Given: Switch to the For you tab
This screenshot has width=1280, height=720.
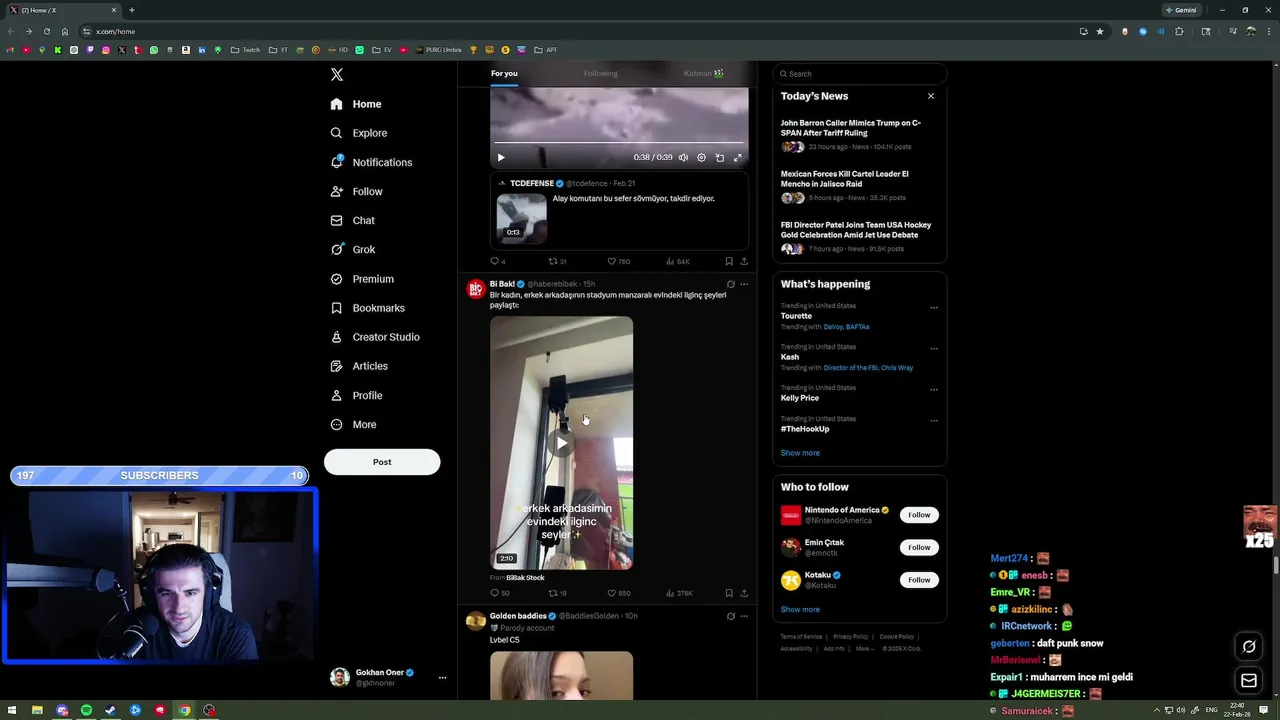Looking at the screenshot, I should coord(504,73).
